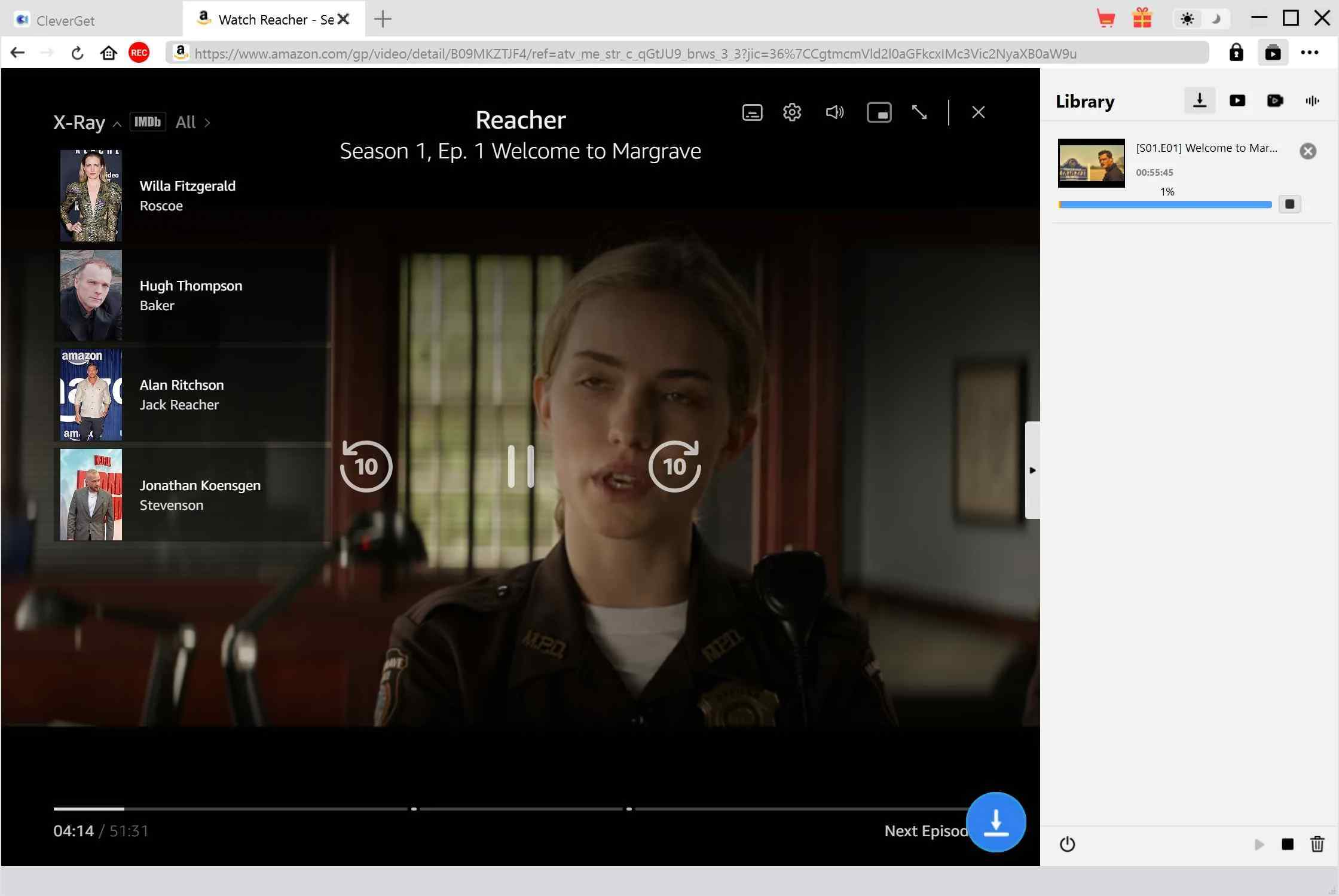The image size is (1339, 896).
Task: Switch Library to video downloads view
Action: pyautogui.click(x=1237, y=100)
